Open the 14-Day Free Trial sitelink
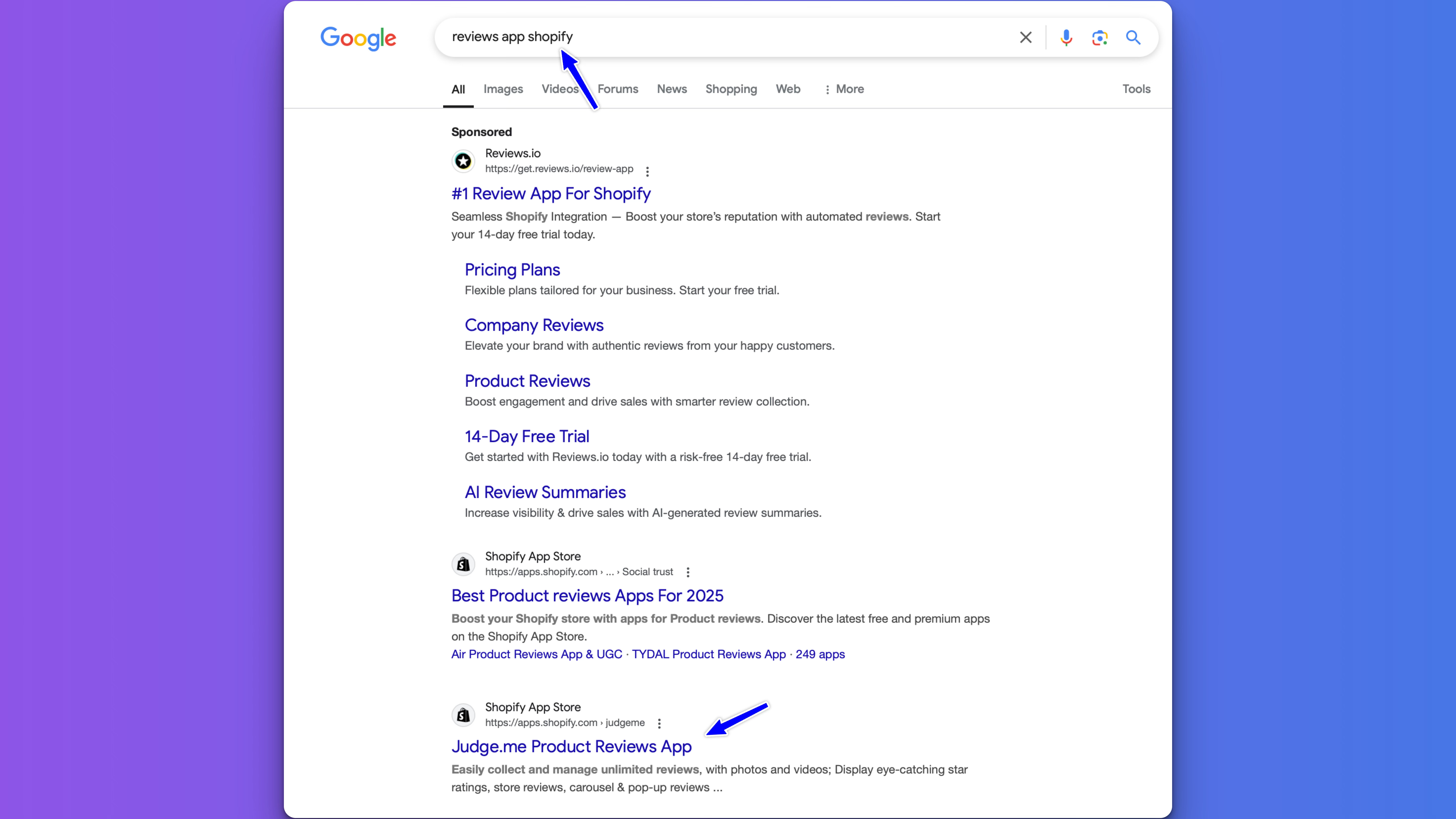Screen dimensions: 1456x819 (527, 436)
